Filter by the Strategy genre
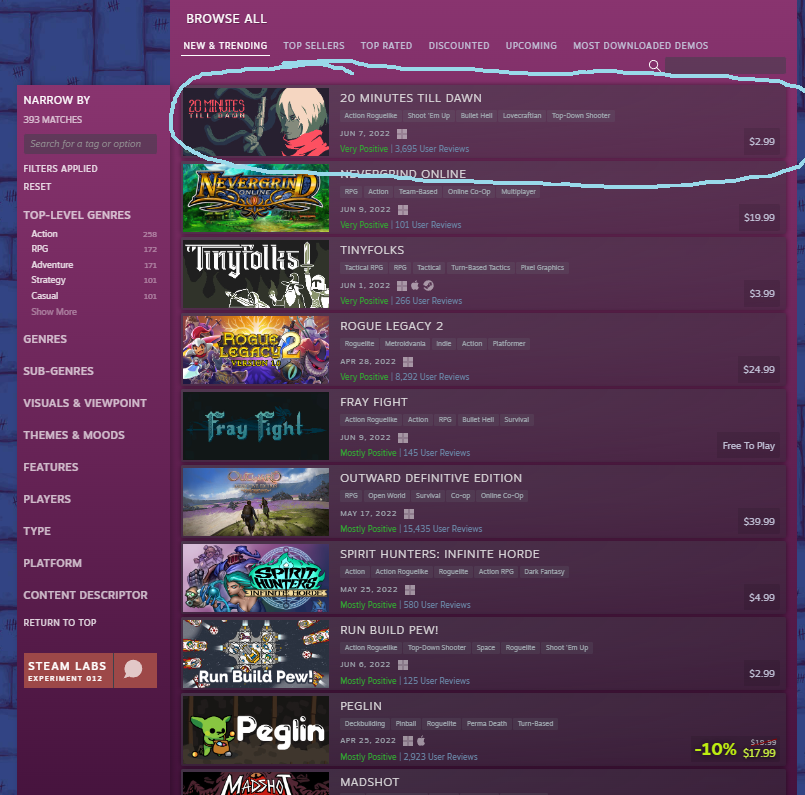Image resolution: width=805 pixels, height=795 pixels. coord(48,280)
